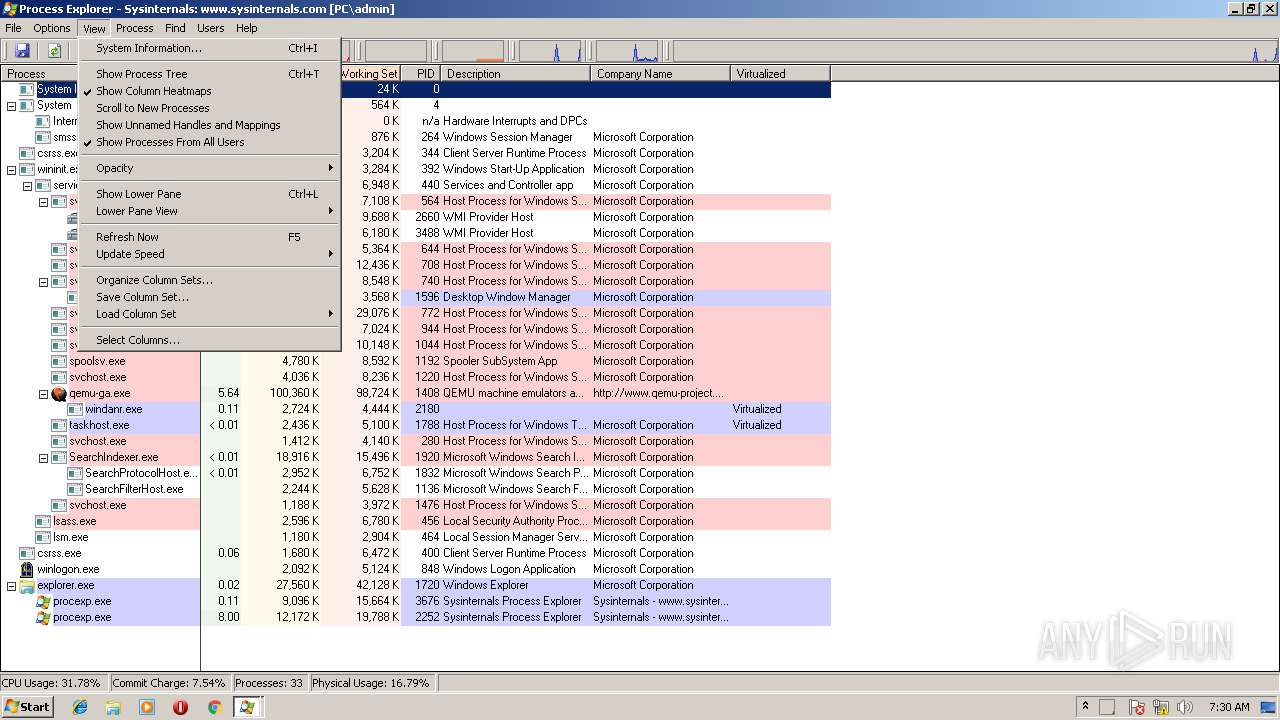The width and height of the screenshot is (1280, 720).
Task: Click the icon of procexp.exe PID 3676
Action: 43,601
